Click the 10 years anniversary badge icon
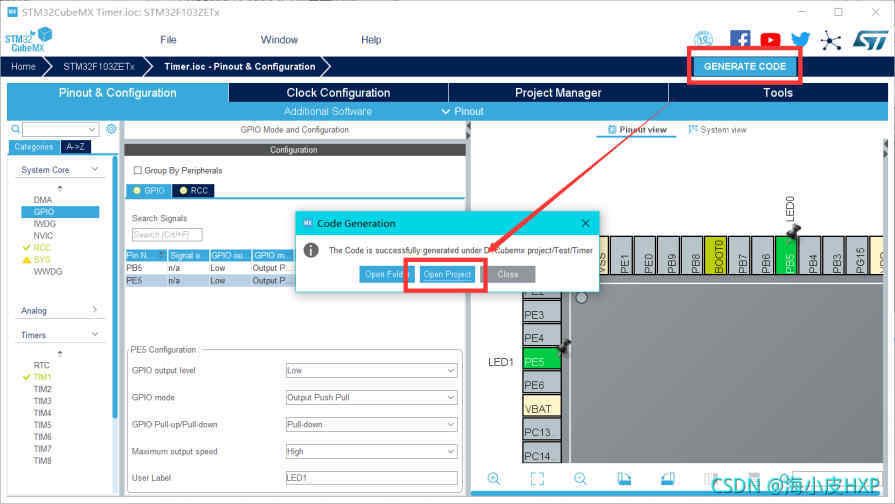The height and width of the screenshot is (504, 895). (703, 39)
